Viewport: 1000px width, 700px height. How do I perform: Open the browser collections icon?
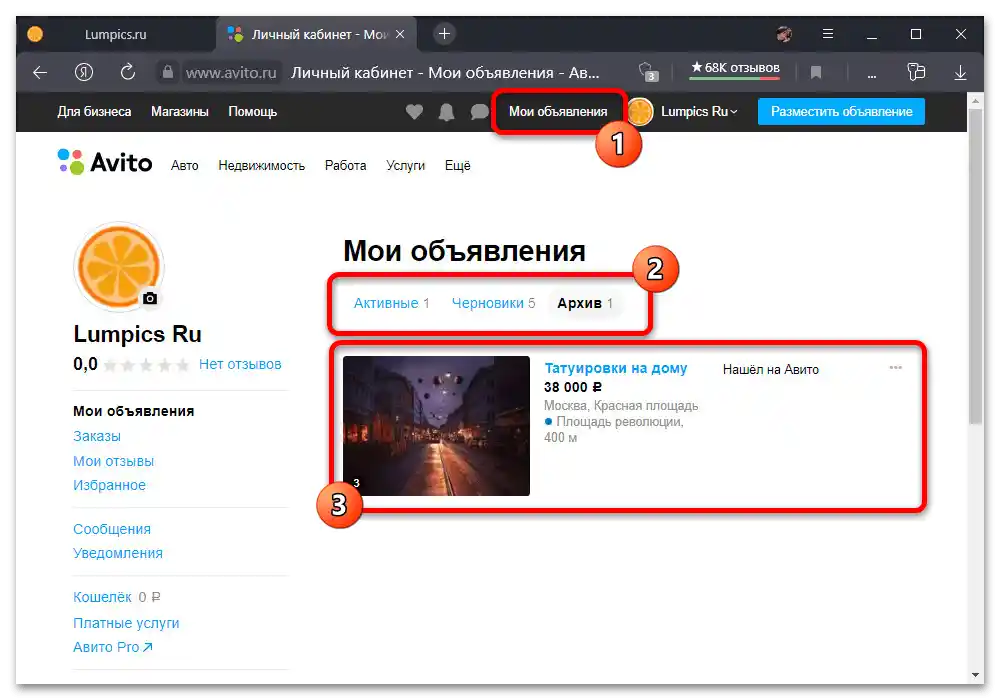(916, 72)
